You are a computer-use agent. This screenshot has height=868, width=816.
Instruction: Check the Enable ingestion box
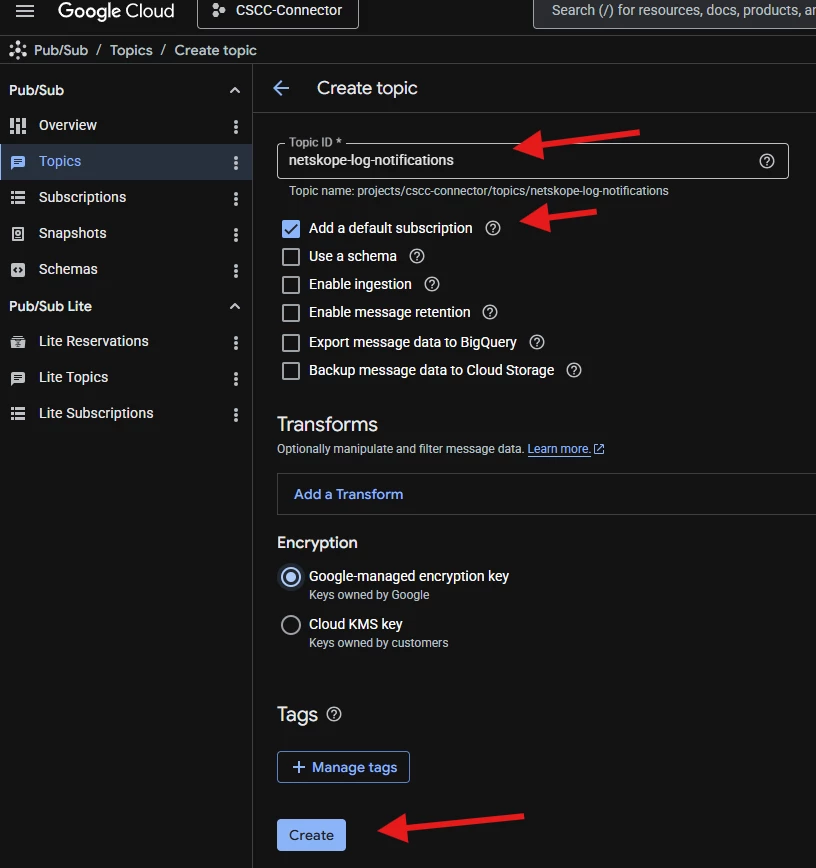coord(291,285)
